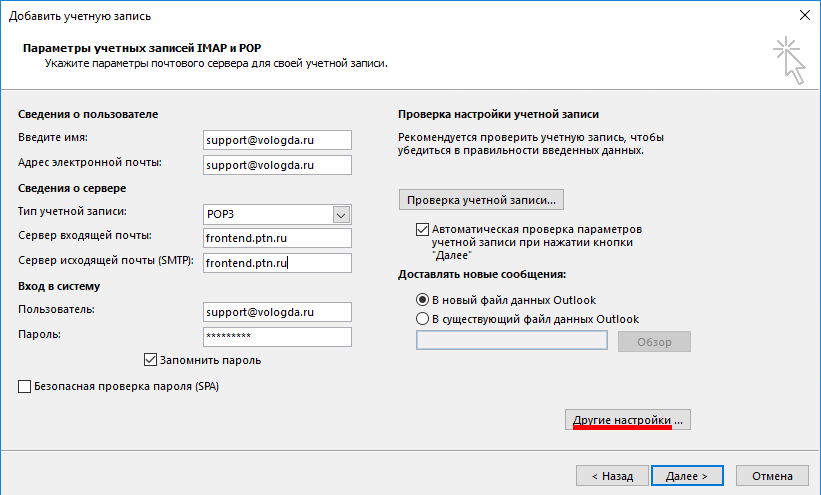Click the Проверка учетной записи button
The height and width of the screenshot is (495, 821).
point(480,199)
